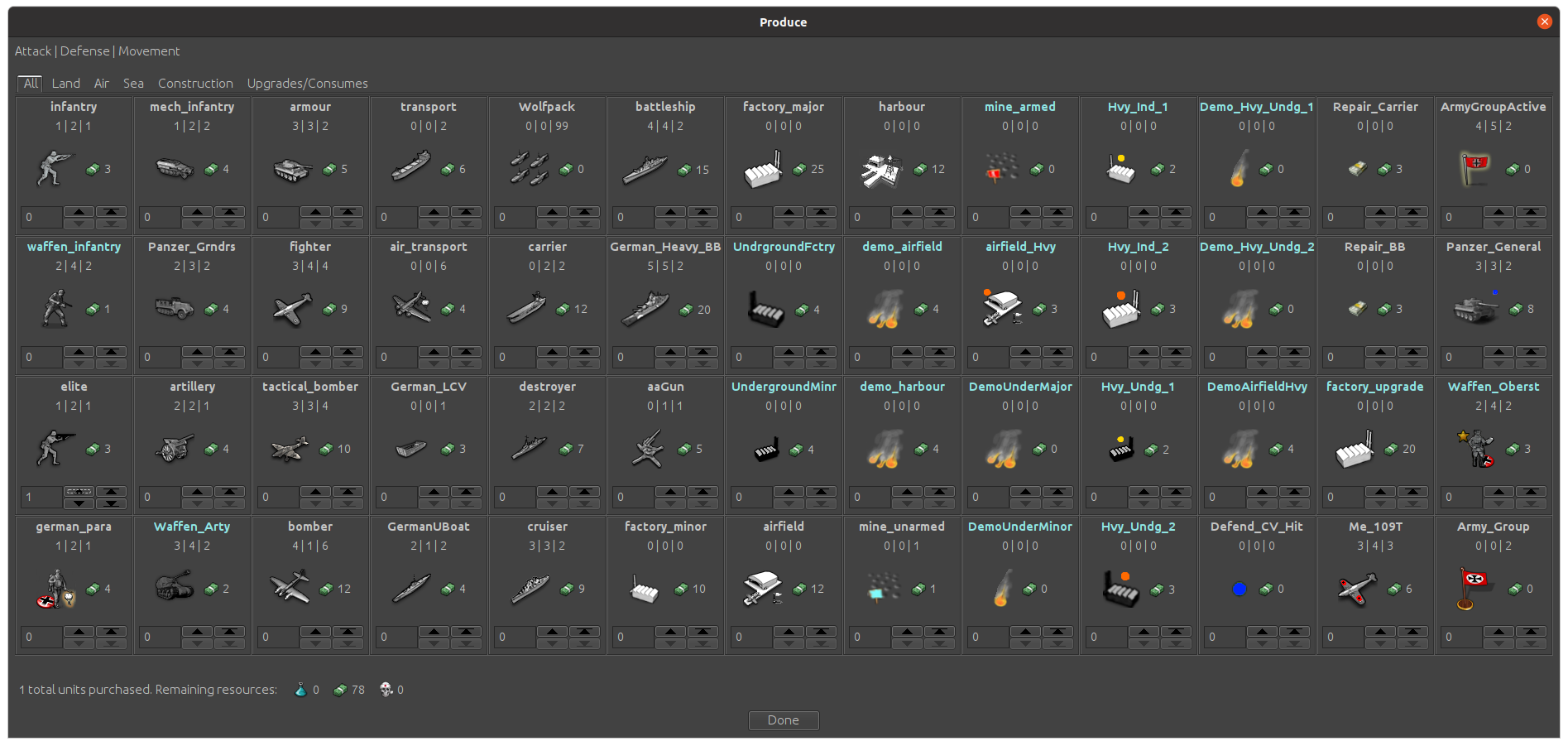Click the cruiser ship icon
The width and height of the screenshot is (1568, 746).
pos(530,589)
